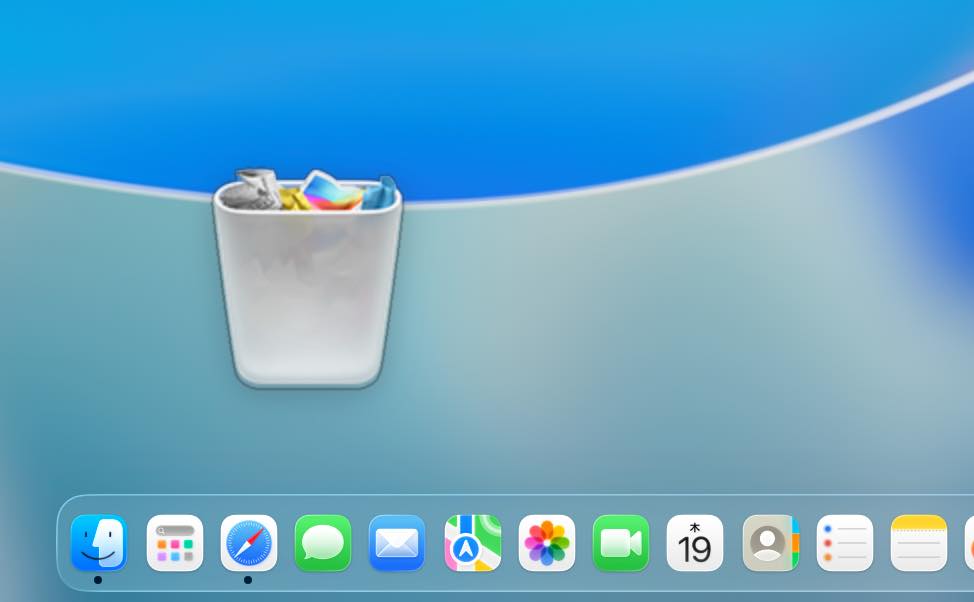Click the Dock's empty left edge padding
This screenshot has width=974, height=602.
click(x=63, y=543)
